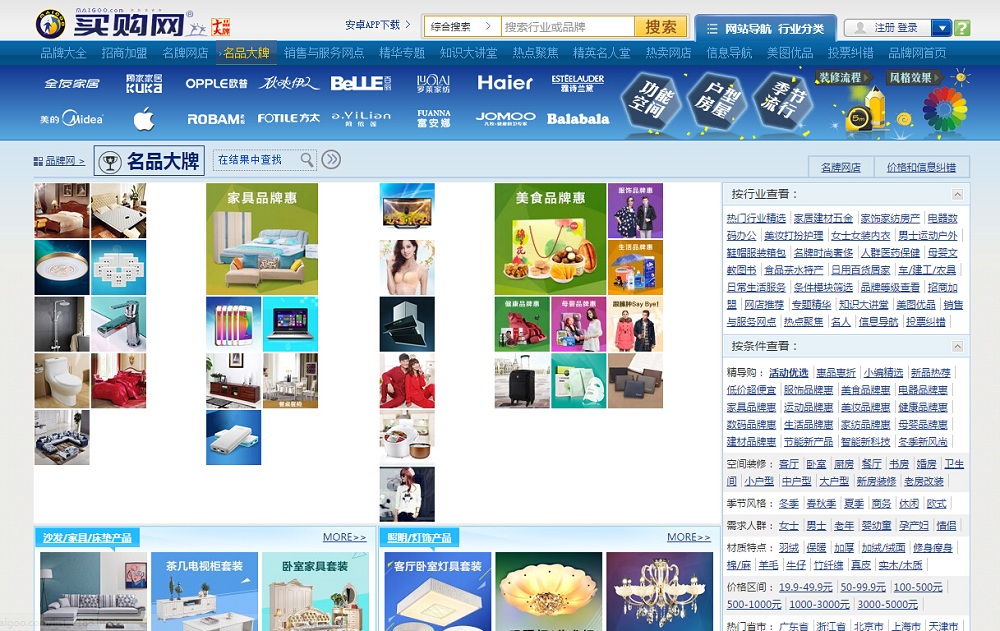Open the 品牌大全 nav item

tap(63, 53)
